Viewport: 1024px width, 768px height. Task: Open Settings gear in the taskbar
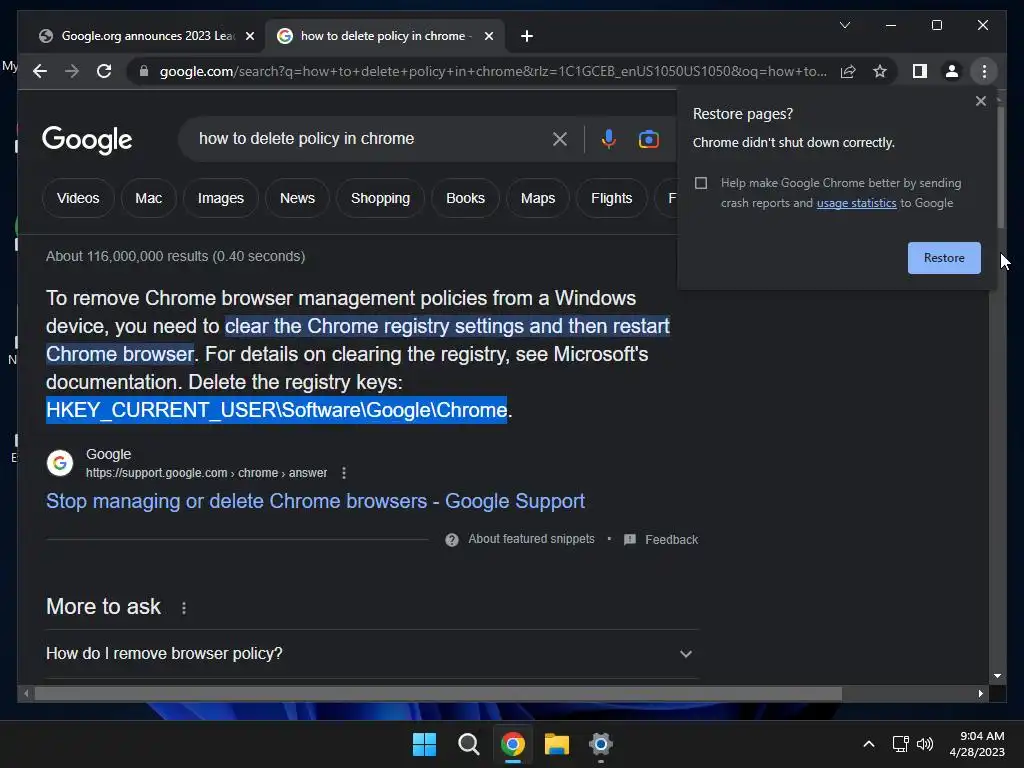600,744
